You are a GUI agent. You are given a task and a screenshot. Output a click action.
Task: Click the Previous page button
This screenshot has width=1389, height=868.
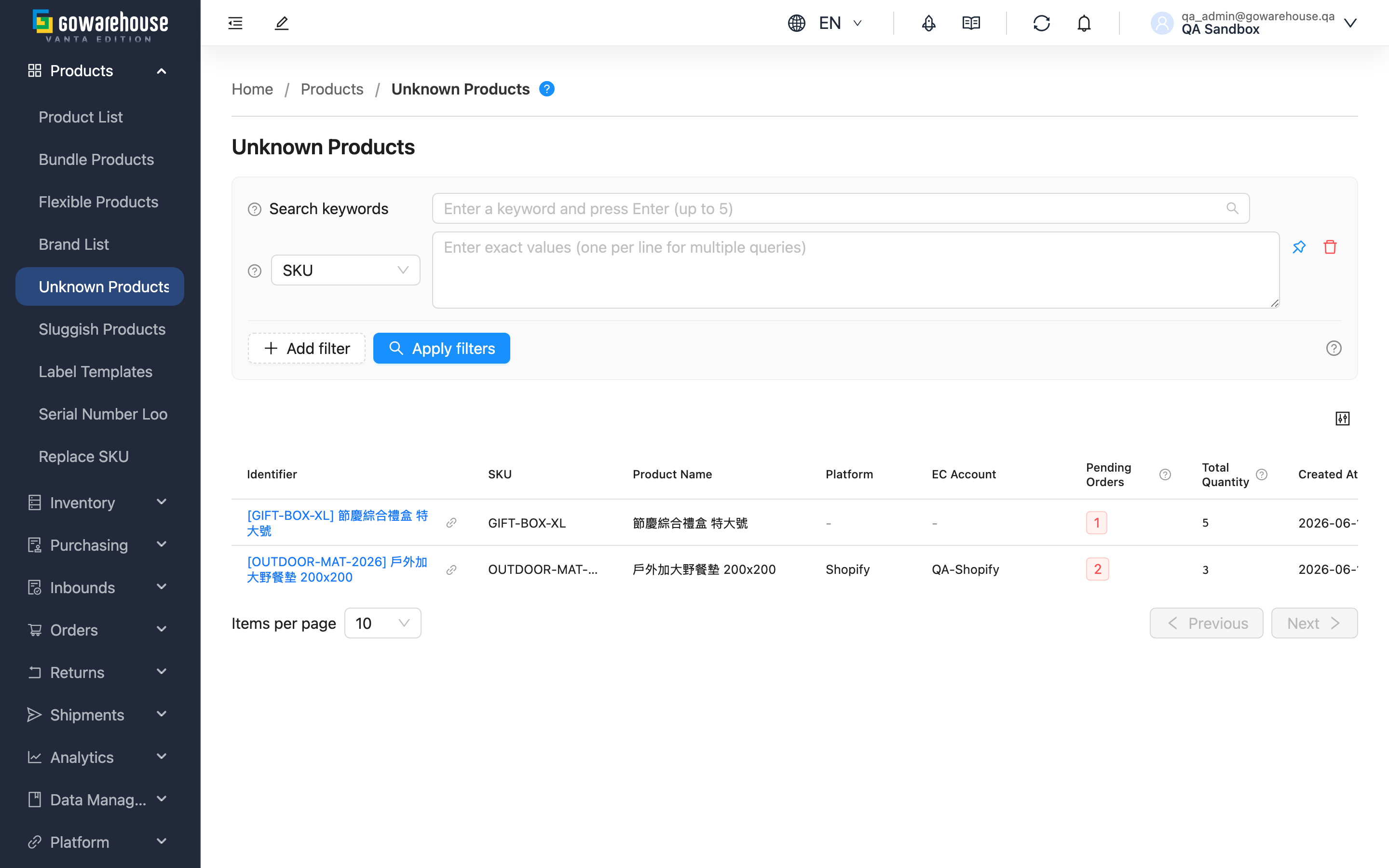(1206, 623)
